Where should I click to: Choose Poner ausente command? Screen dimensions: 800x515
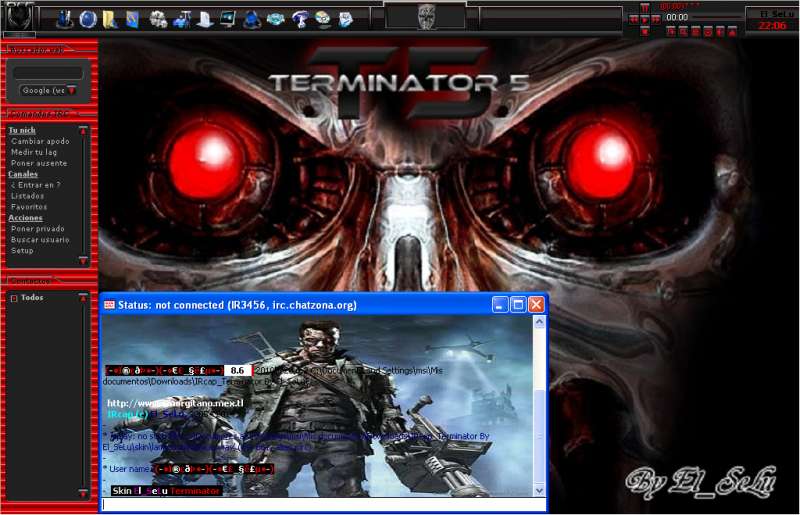[39, 163]
